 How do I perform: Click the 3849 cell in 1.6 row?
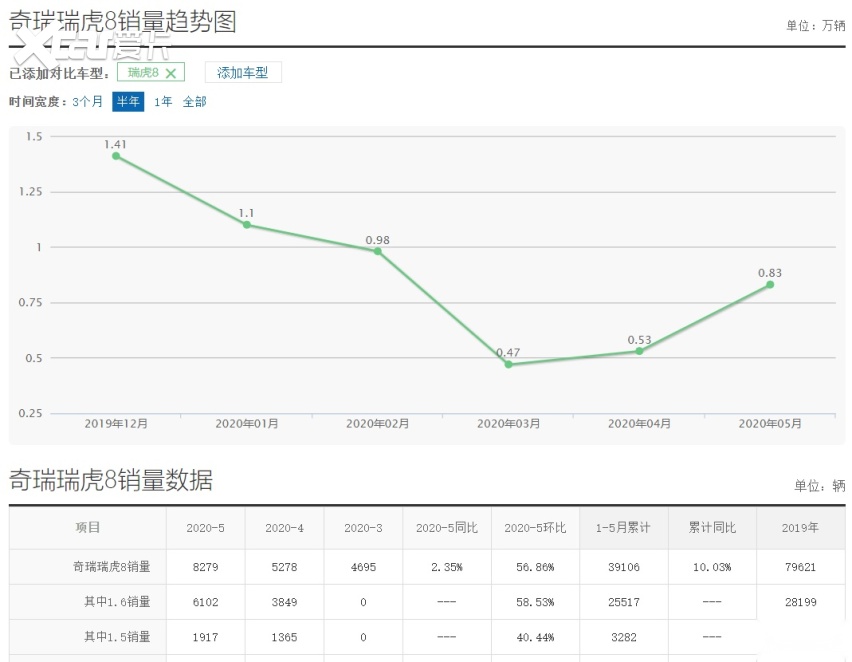[284, 602]
